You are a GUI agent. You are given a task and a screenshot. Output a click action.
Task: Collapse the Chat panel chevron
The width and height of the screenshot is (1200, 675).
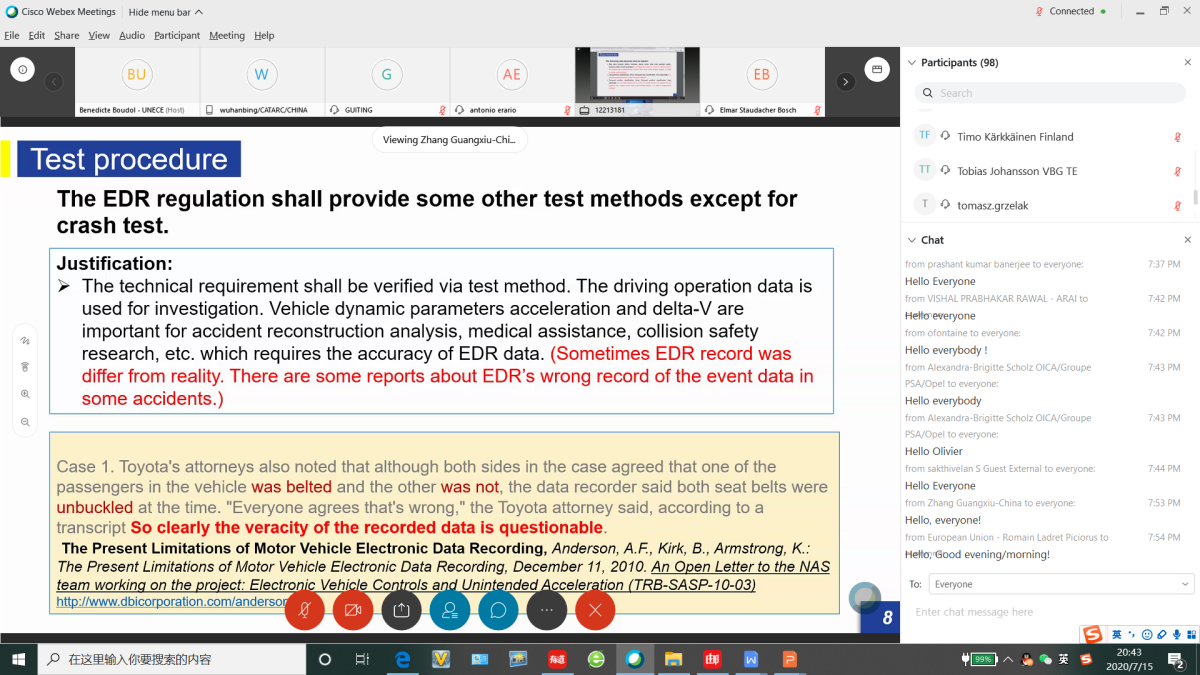pos(911,240)
